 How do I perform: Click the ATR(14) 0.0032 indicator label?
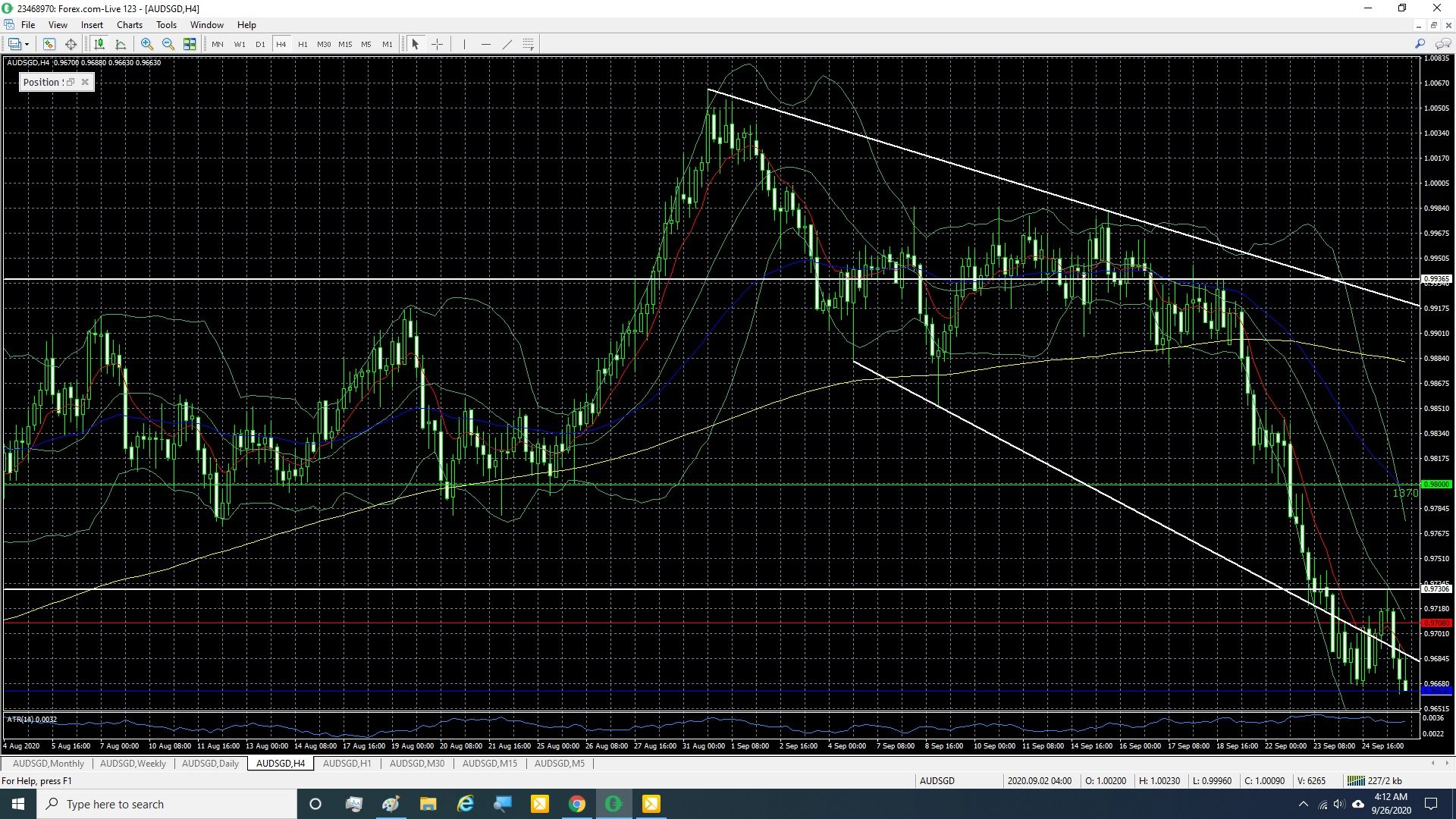(x=32, y=719)
